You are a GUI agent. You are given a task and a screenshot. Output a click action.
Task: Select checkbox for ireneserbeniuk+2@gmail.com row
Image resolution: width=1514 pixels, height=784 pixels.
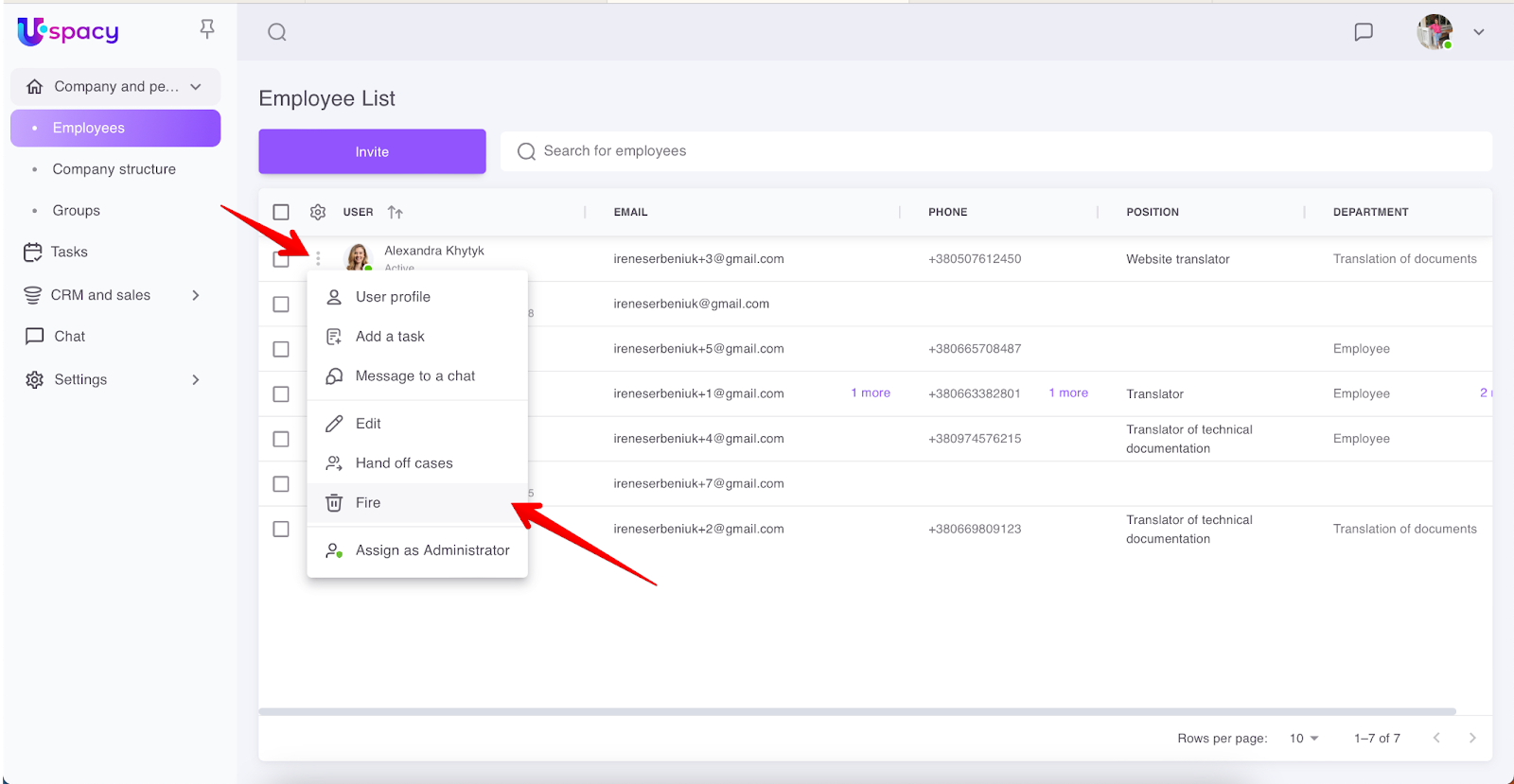281,529
